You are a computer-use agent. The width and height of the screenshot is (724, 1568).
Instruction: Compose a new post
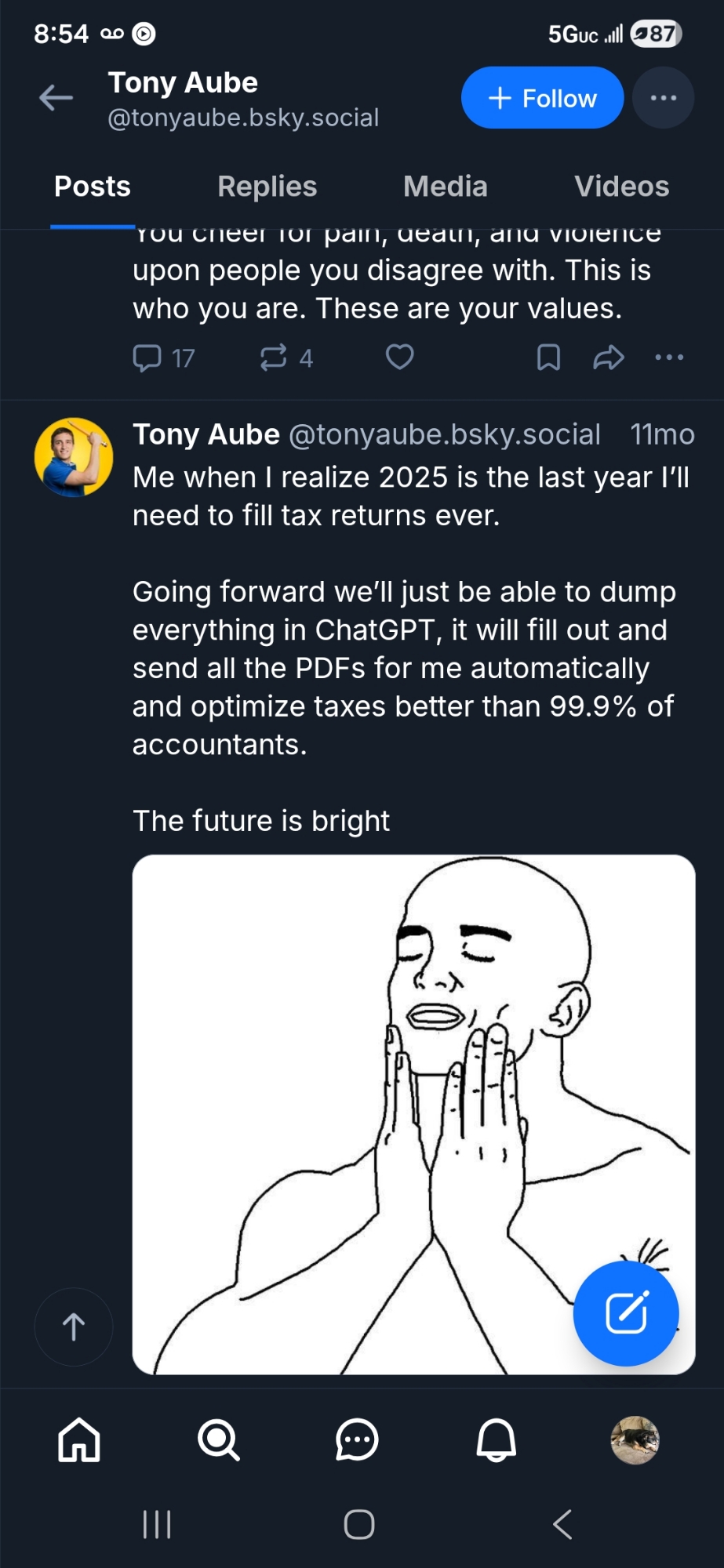click(x=625, y=1313)
